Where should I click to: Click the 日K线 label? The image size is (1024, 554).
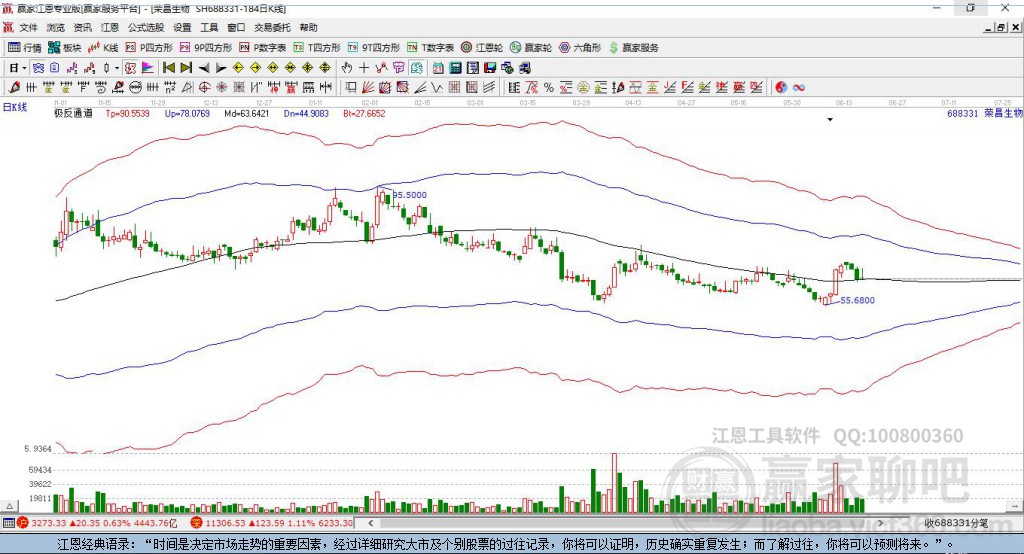coord(14,107)
